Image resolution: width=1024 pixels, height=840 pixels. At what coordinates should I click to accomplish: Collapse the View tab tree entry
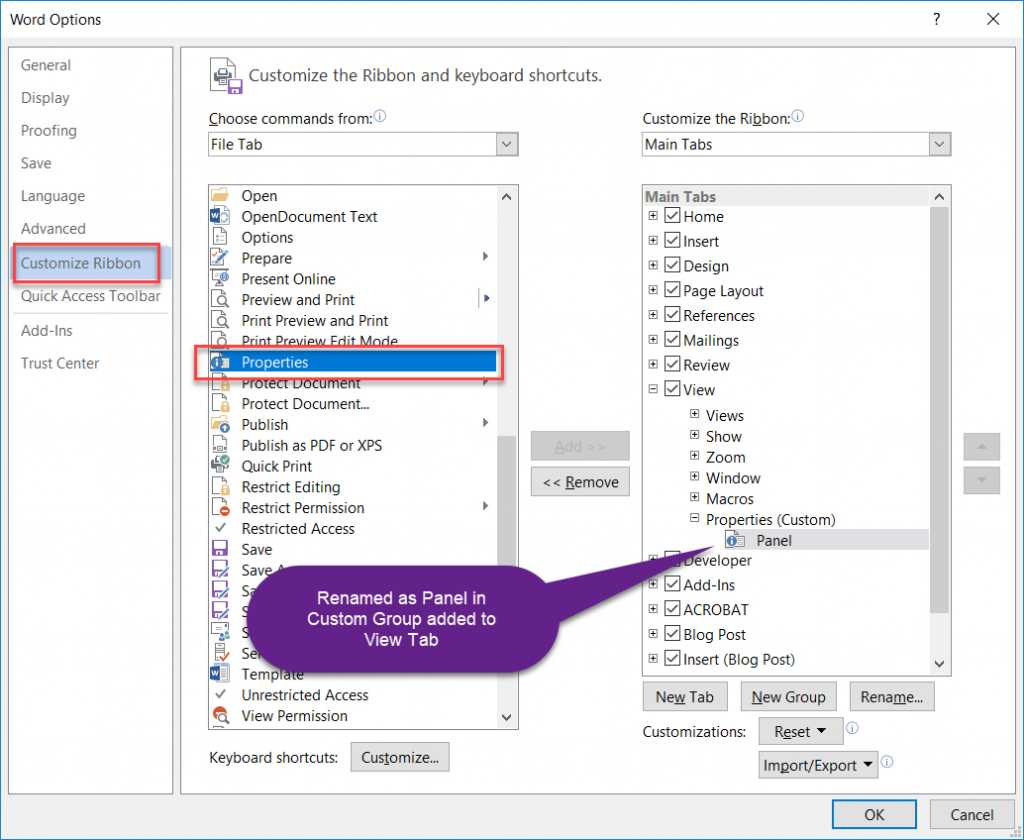point(655,389)
